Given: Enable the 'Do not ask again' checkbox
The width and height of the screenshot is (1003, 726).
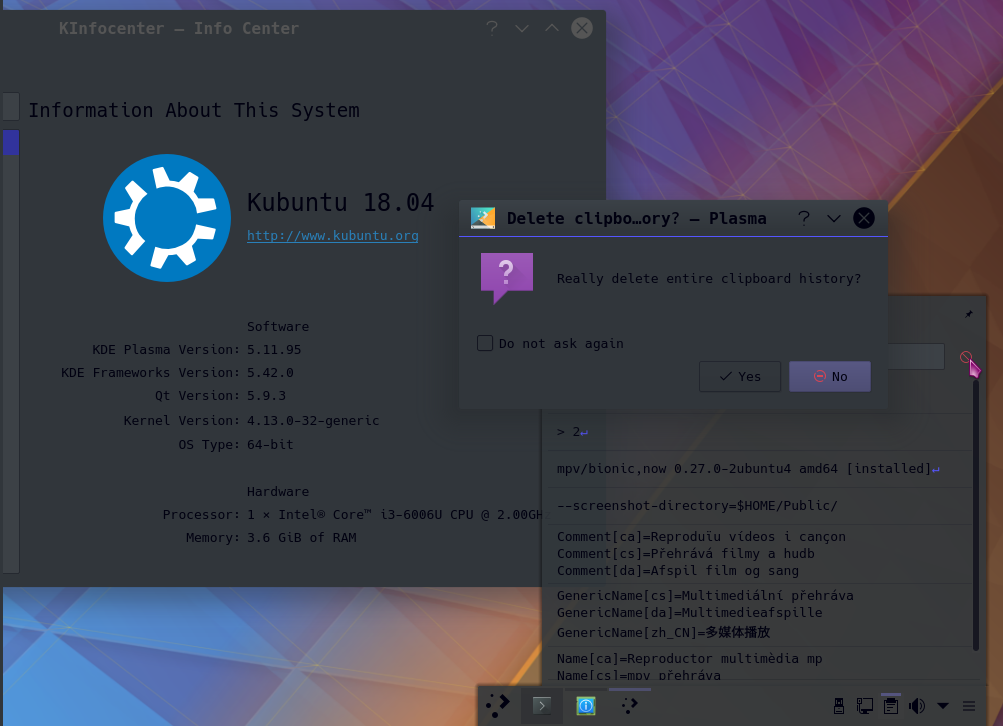Looking at the screenshot, I should point(485,343).
